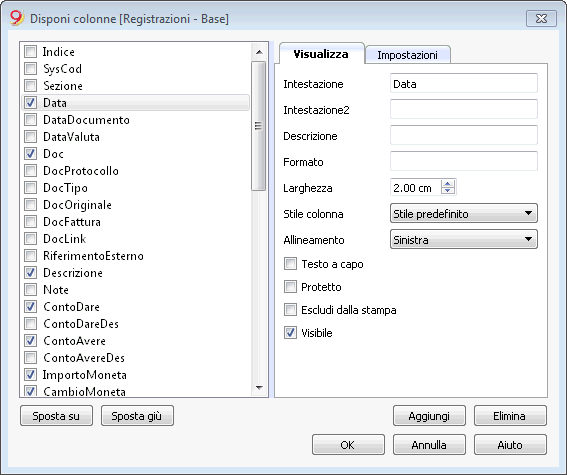Expand the Allineamento dropdown
The image size is (567, 475).
[464, 240]
